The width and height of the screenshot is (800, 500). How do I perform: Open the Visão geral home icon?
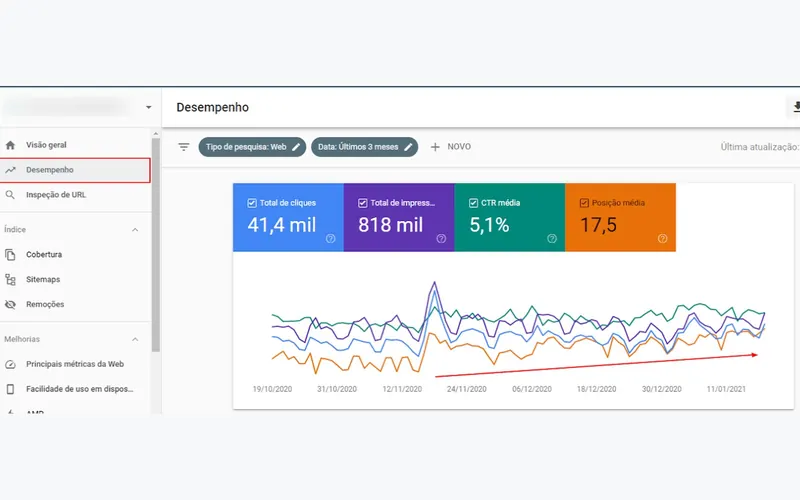tap(10, 145)
